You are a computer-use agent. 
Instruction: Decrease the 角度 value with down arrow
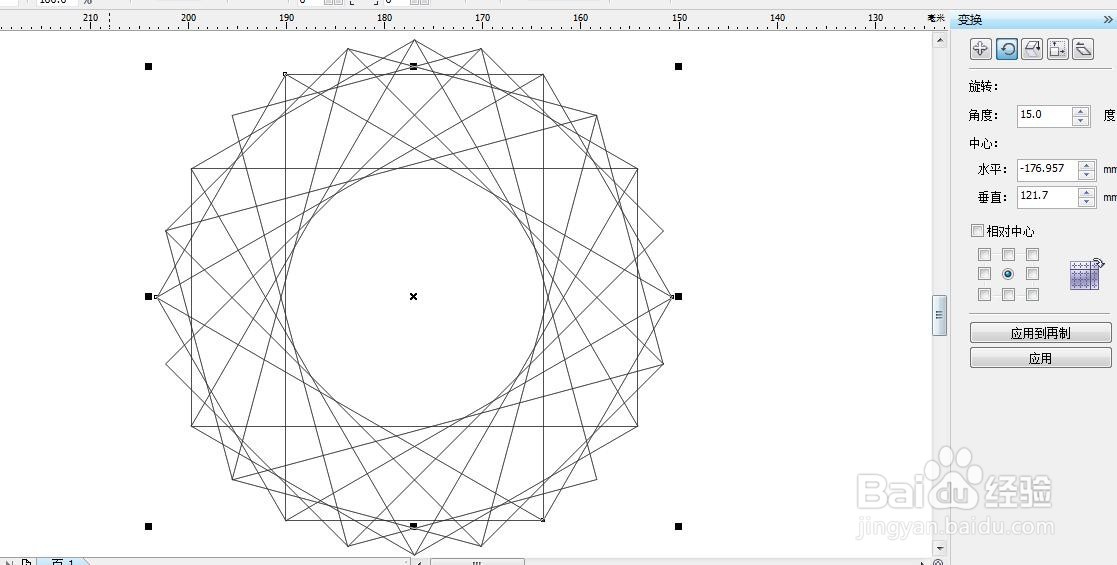(1081, 120)
